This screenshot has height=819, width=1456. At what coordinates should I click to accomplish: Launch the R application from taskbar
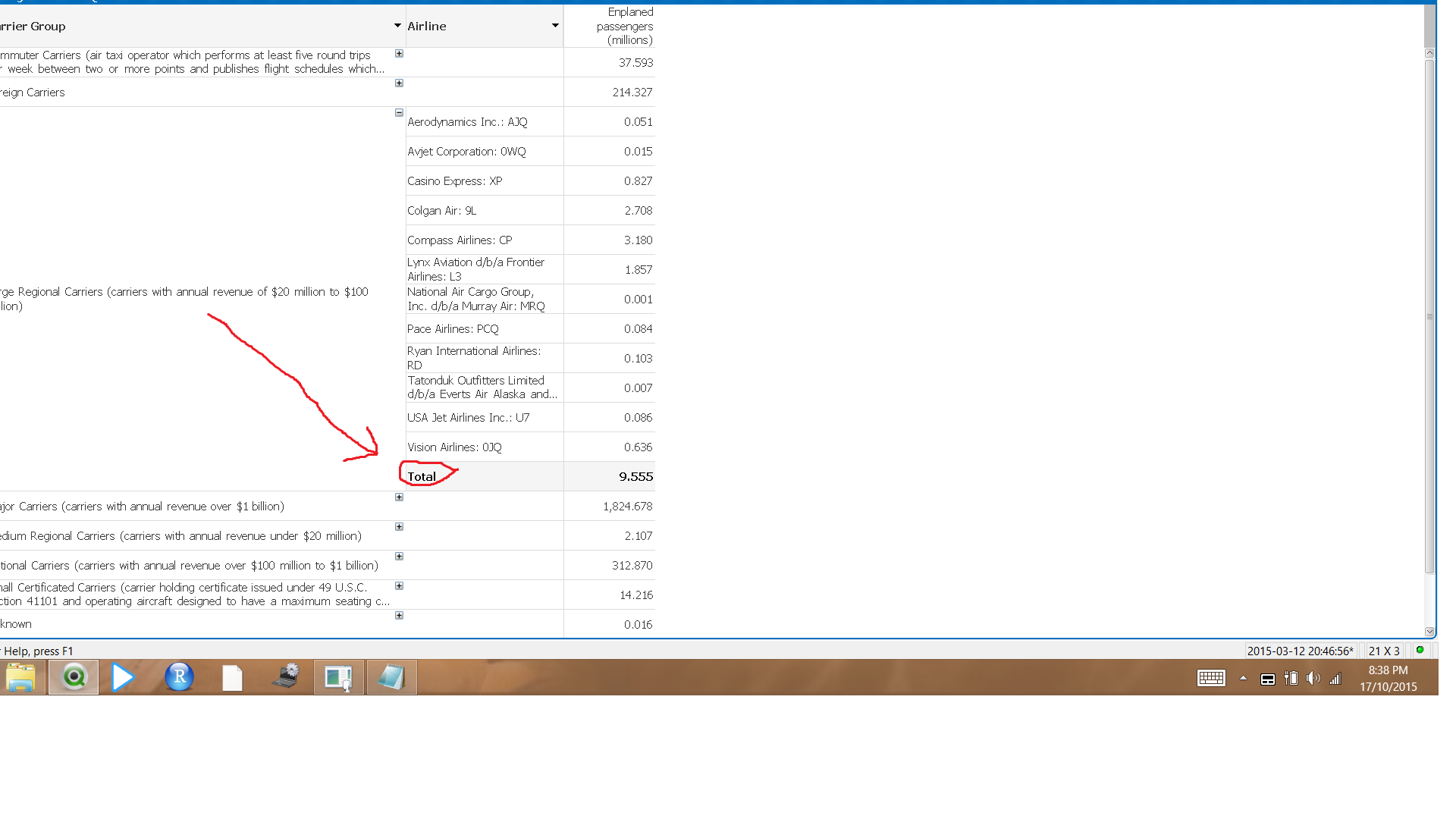point(179,676)
